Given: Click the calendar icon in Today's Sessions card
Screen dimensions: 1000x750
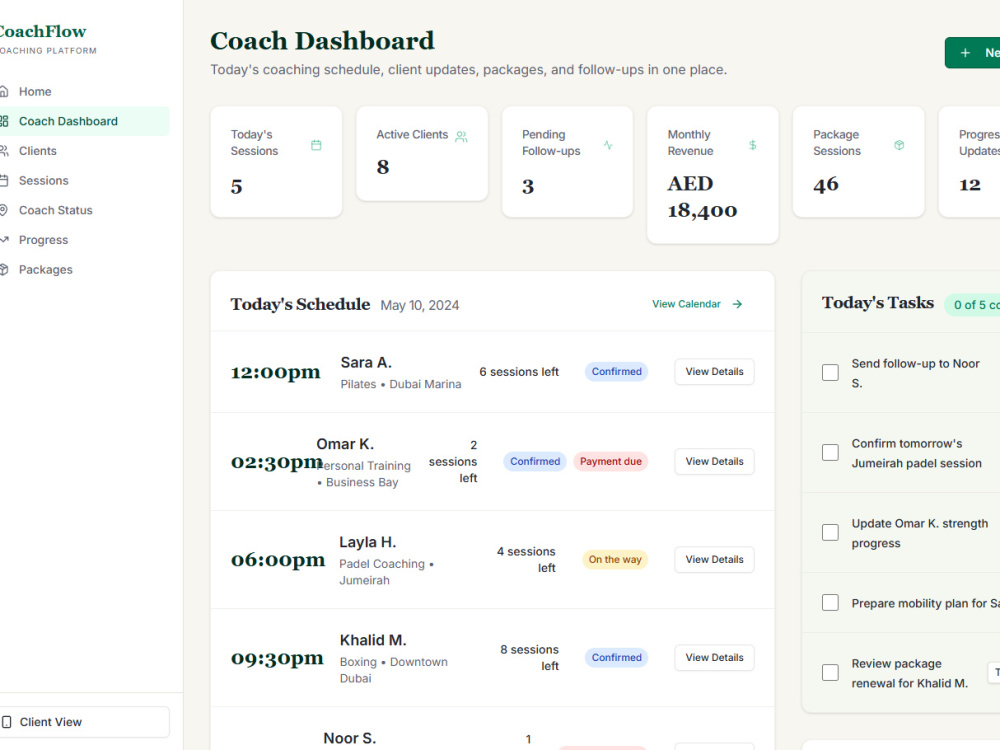Looking at the screenshot, I should pyautogui.click(x=316, y=145).
